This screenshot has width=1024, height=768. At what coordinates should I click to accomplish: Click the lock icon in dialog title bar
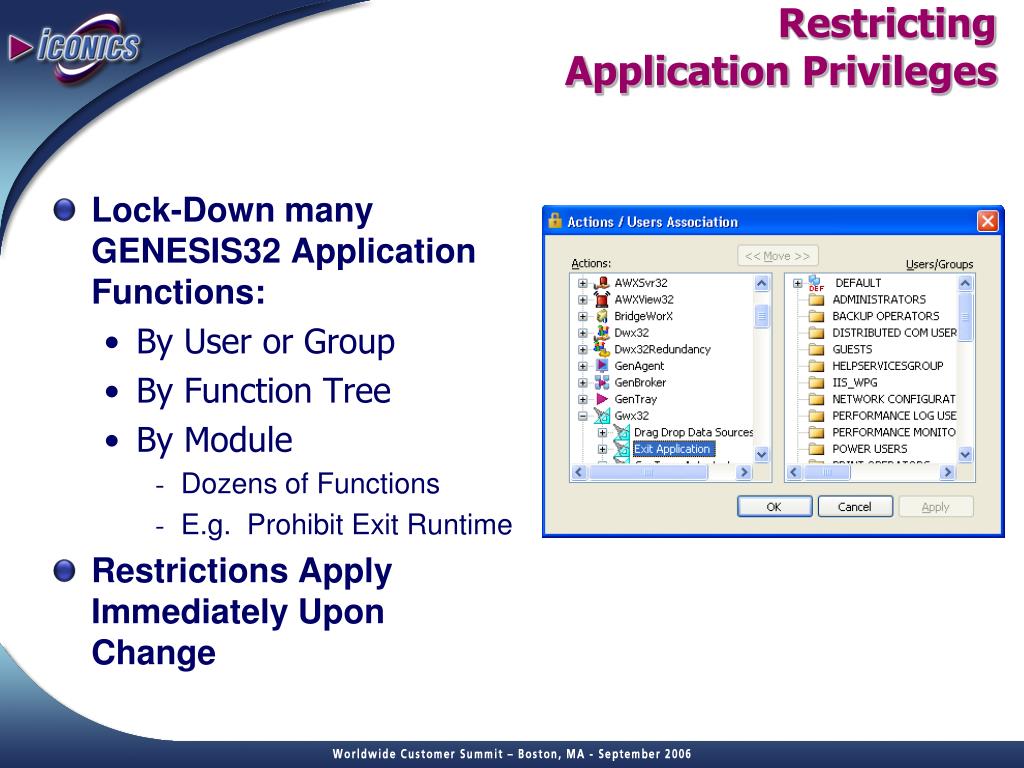click(x=555, y=221)
